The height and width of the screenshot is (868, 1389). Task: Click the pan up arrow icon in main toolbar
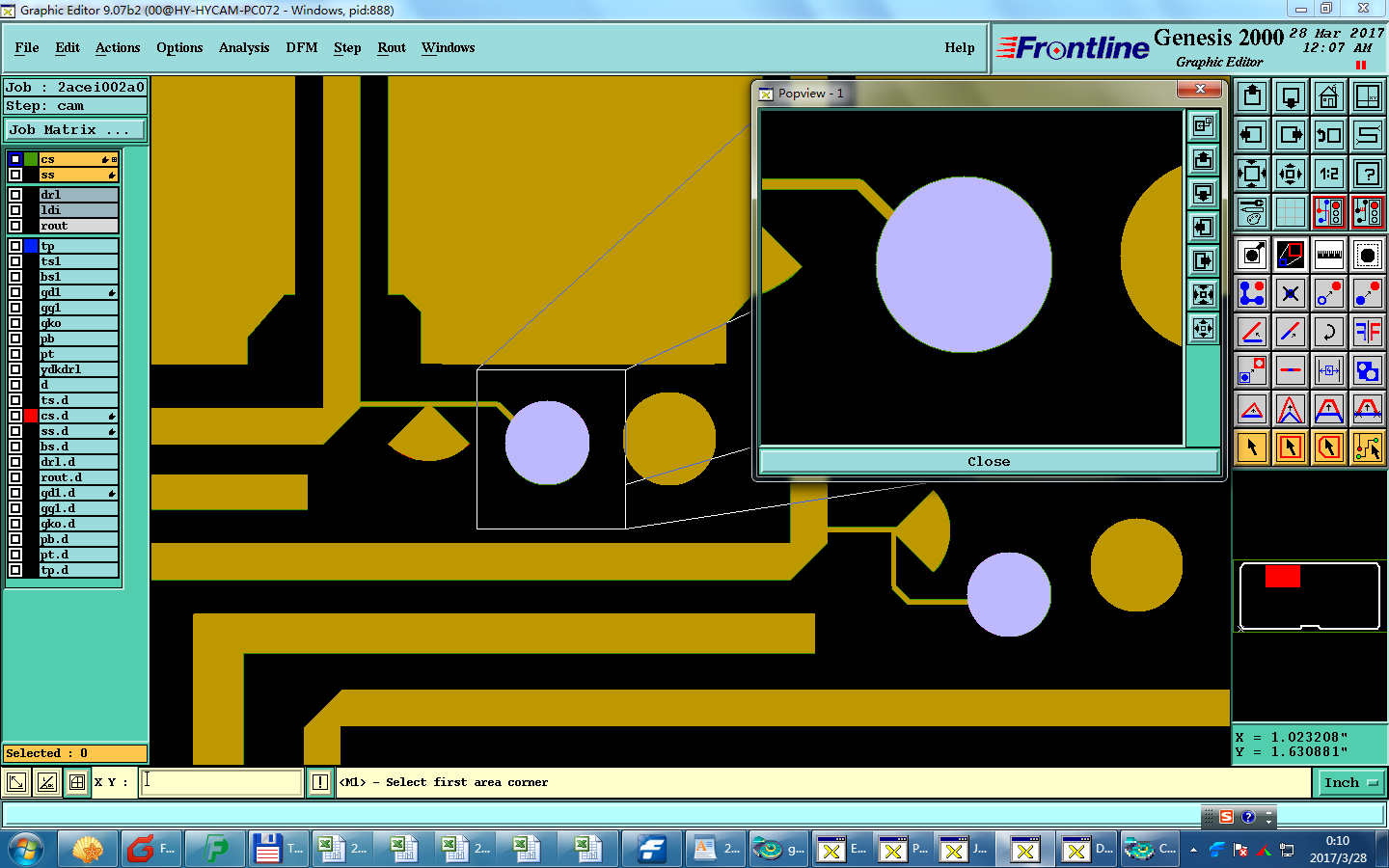pyautogui.click(x=1252, y=96)
